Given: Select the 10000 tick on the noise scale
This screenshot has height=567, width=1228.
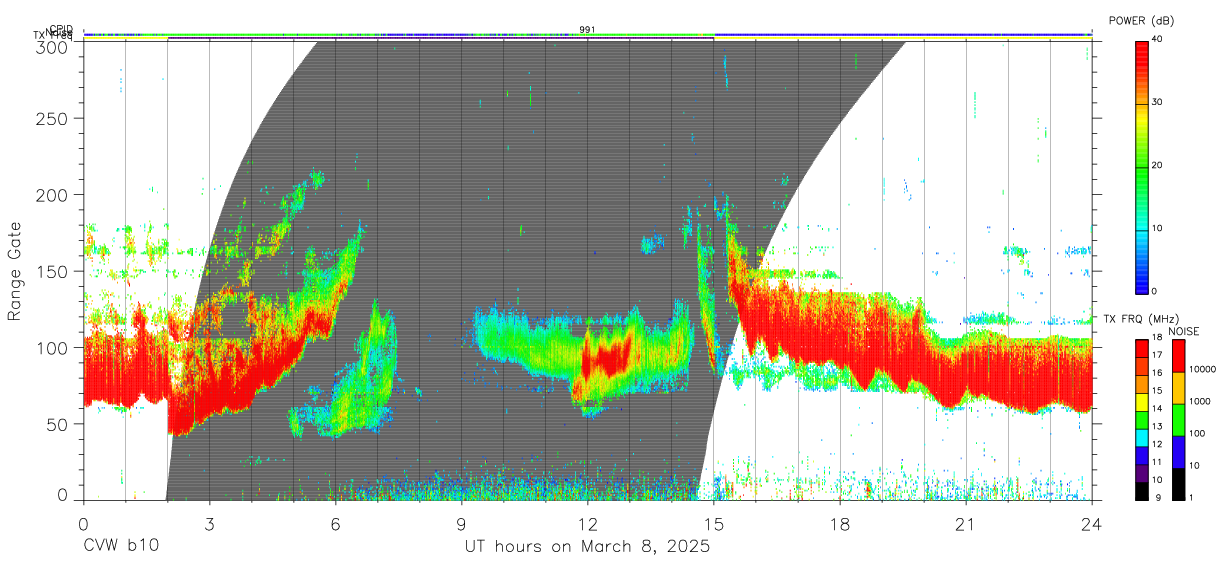Looking at the screenshot, I should coord(1204,370).
